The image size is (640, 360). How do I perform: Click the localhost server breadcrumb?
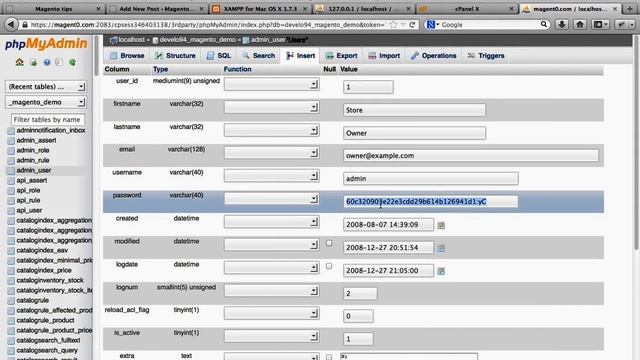click(x=131, y=40)
